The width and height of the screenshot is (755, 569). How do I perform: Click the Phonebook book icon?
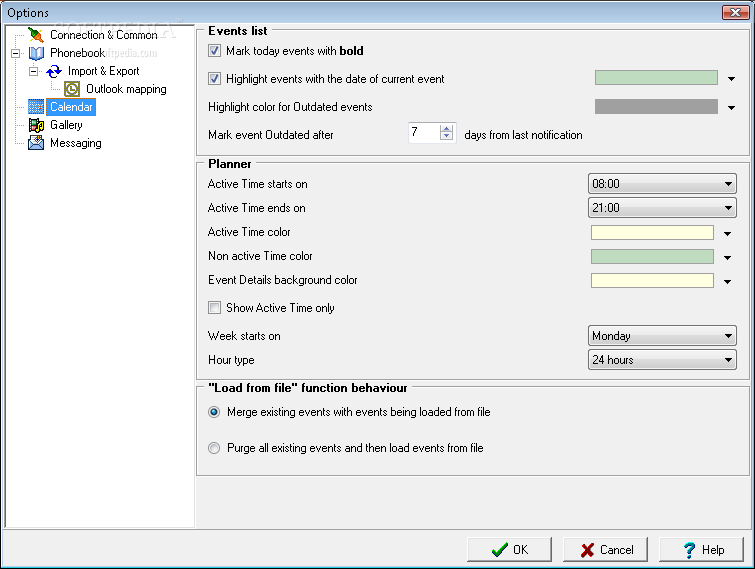36,53
